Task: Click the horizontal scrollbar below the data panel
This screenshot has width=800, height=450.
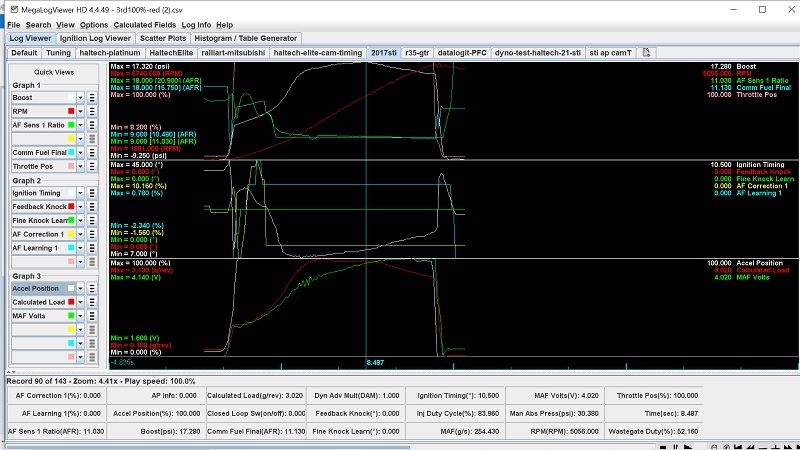Action: coord(208,447)
